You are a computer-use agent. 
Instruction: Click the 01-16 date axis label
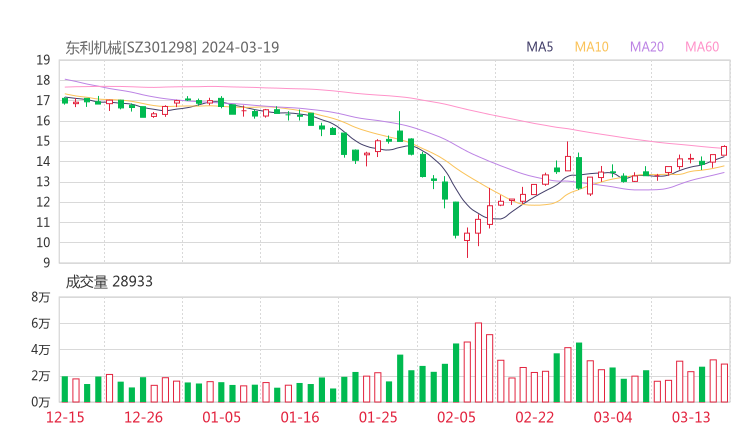[x=300, y=417]
